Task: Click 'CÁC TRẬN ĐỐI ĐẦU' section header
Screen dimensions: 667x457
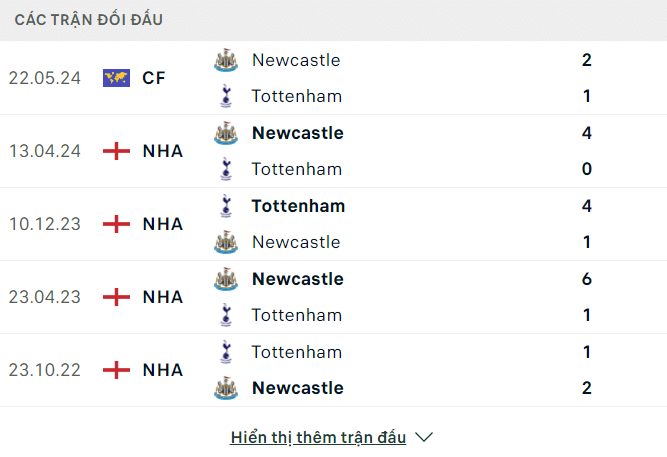Action: coord(88,20)
